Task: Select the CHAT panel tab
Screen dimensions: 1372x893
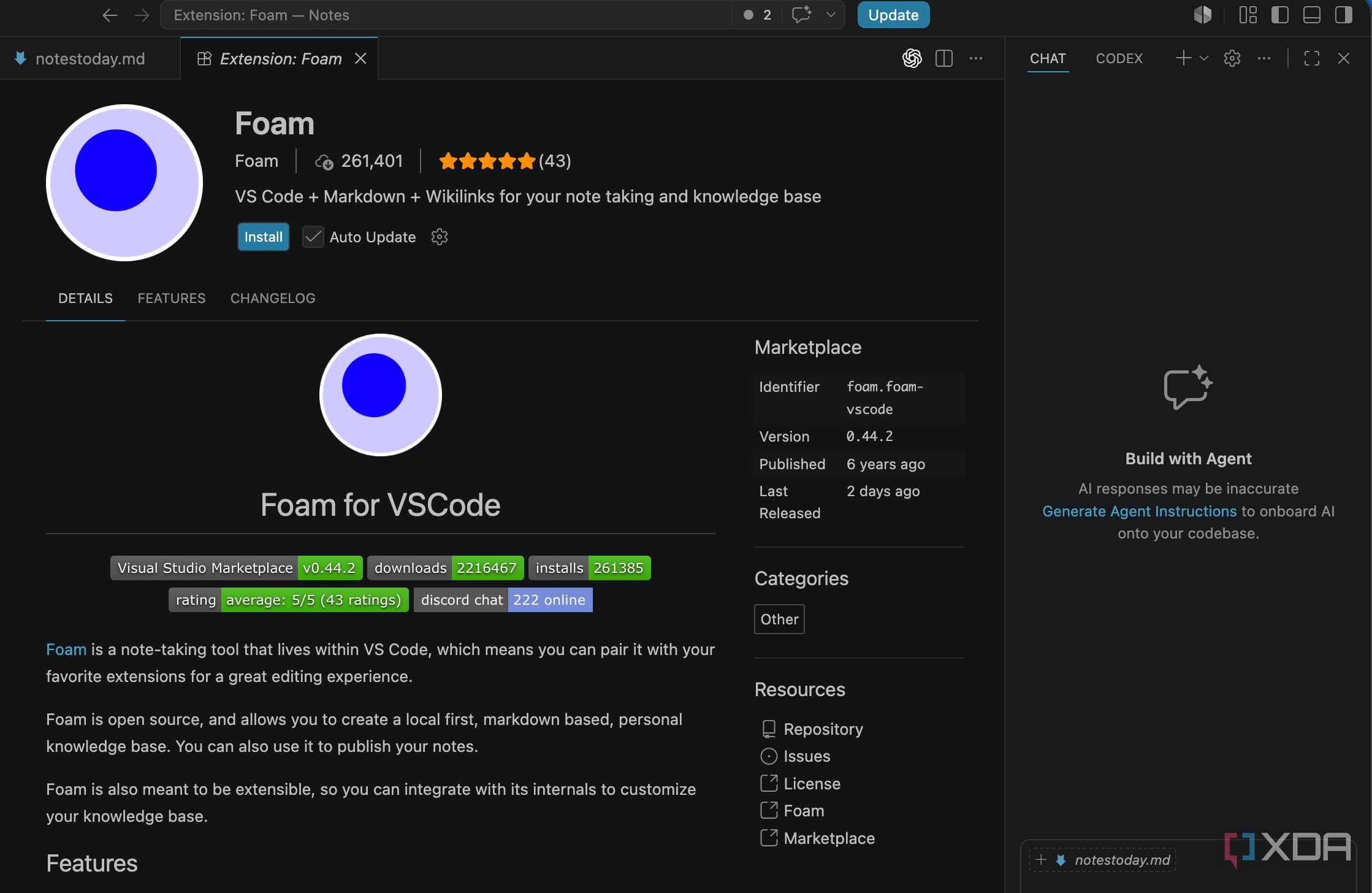Action: (x=1048, y=58)
